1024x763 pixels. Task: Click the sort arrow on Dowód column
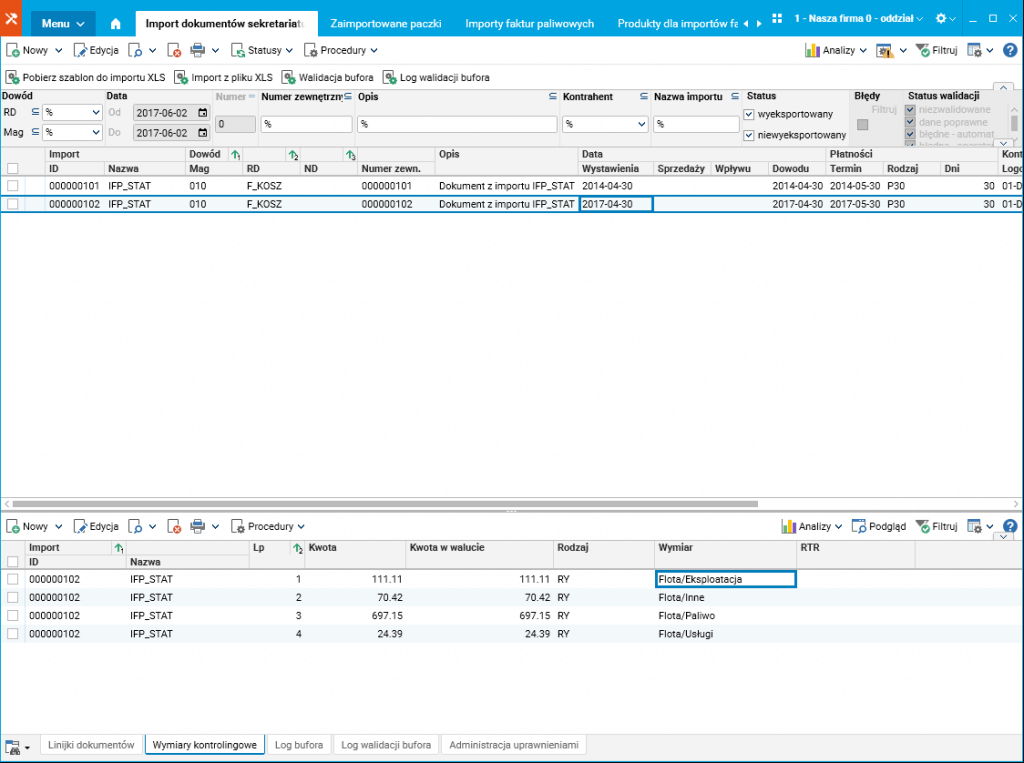tap(235, 155)
